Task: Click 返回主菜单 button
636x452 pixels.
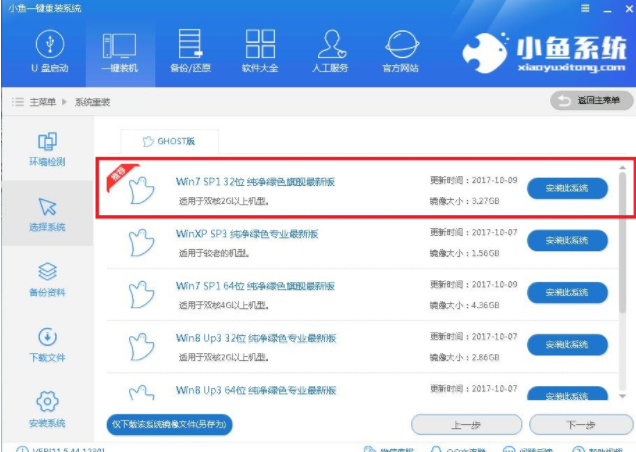Action: 591,100
